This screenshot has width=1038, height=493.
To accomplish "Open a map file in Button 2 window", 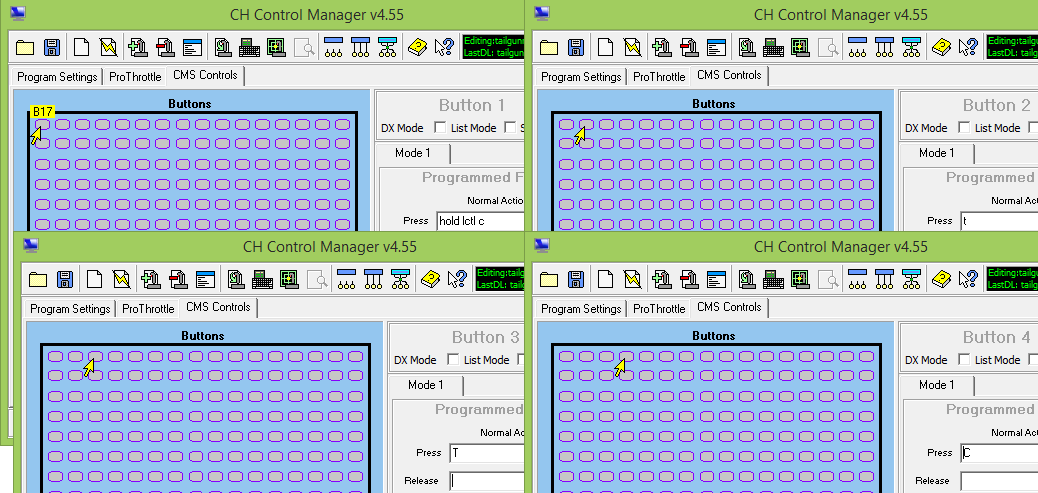I will (x=549, y=47).
